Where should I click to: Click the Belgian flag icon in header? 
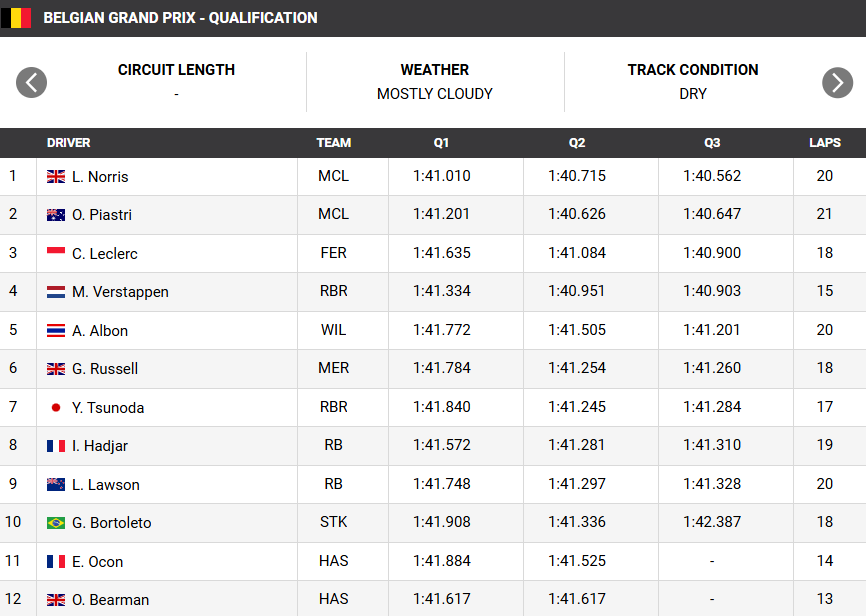pos(16,18)
